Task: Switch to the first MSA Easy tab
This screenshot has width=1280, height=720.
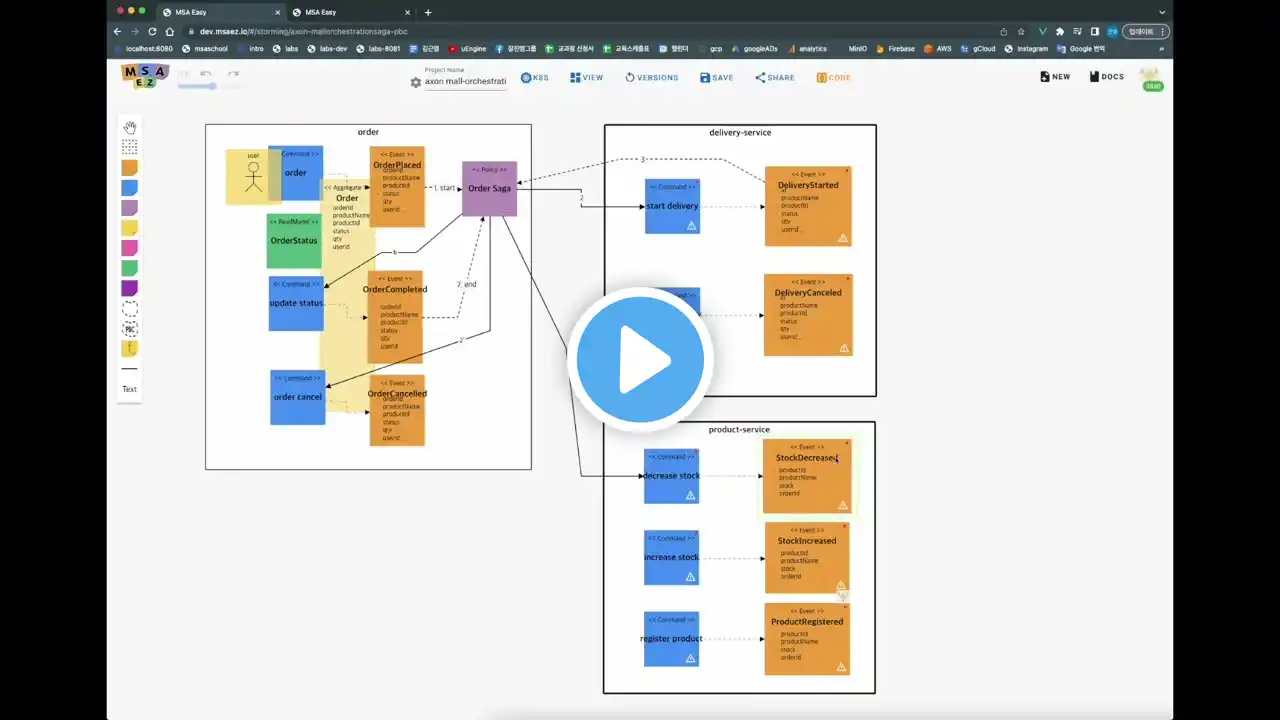Action: tap(220, 12)
